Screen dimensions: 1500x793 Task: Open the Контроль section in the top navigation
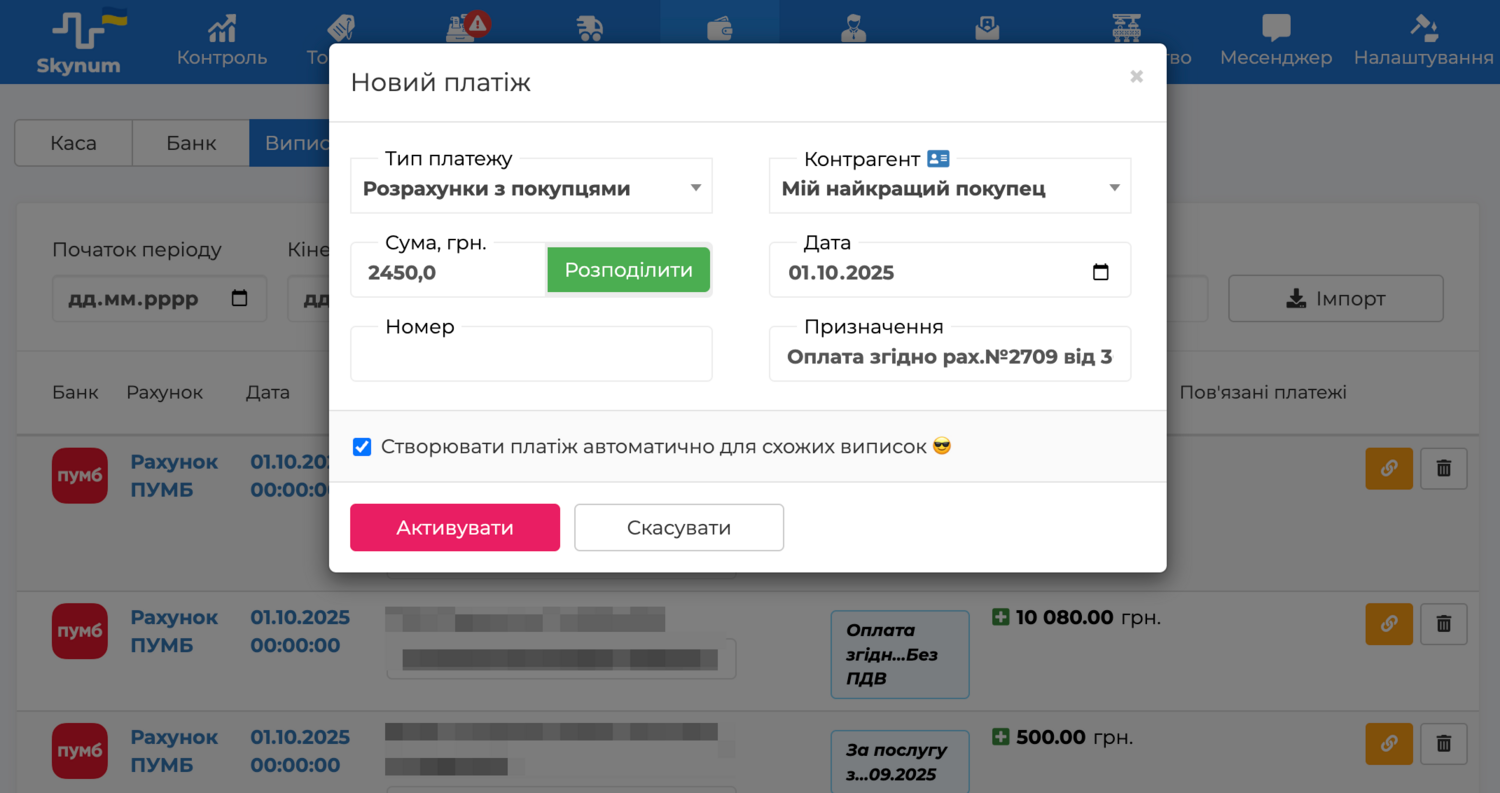222,41
